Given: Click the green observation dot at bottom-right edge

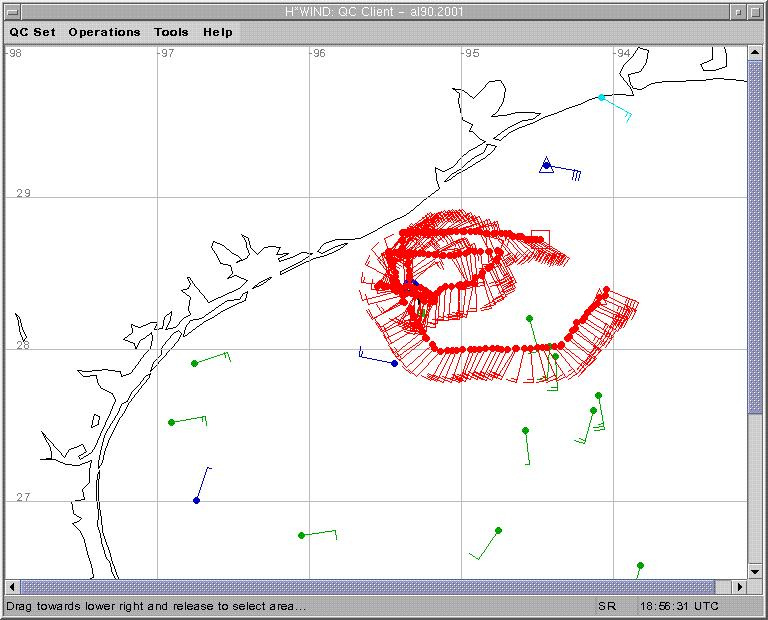Looking at the screenshot, I should point(640,566).
